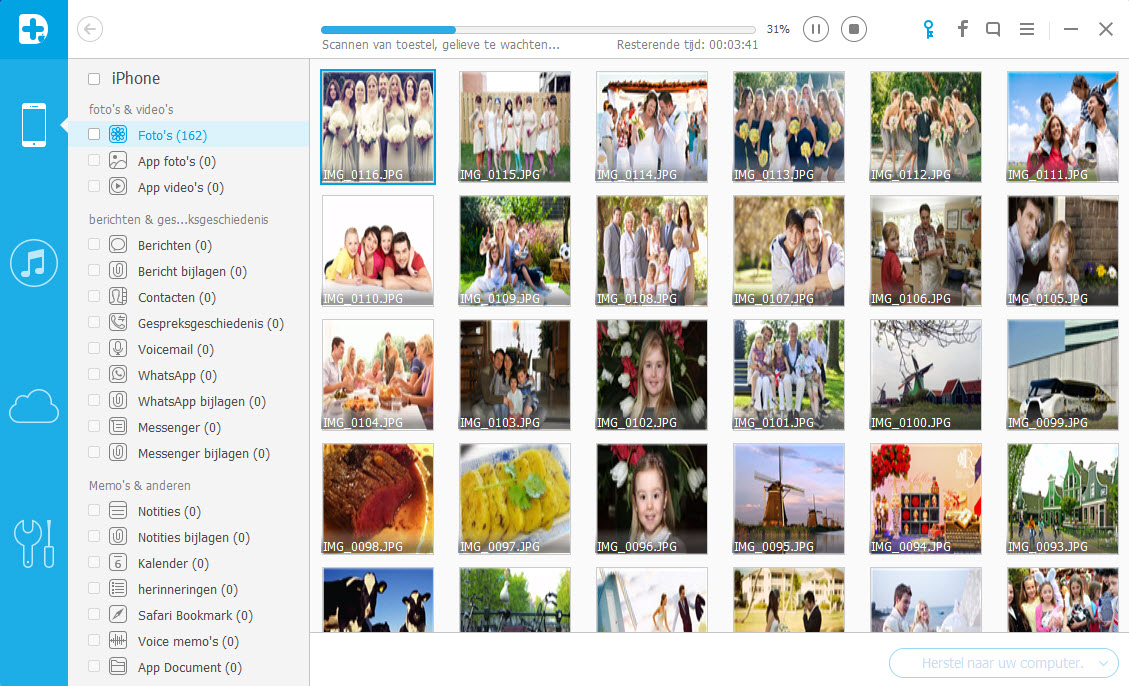1129x686 pixels.
Task: Click the herinneringen list icon
Action: coord(118,588)
